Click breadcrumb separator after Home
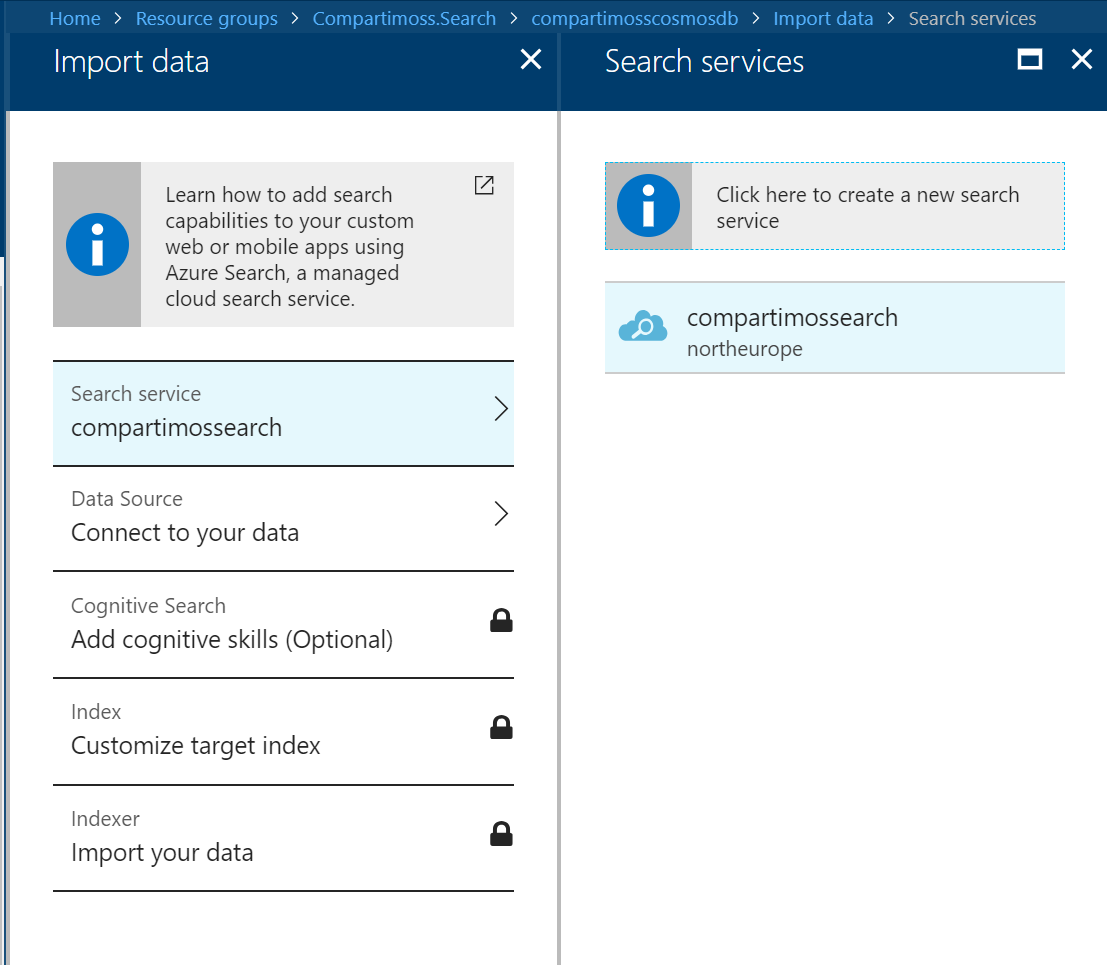 pyautogui.click(x=118, y=18)
